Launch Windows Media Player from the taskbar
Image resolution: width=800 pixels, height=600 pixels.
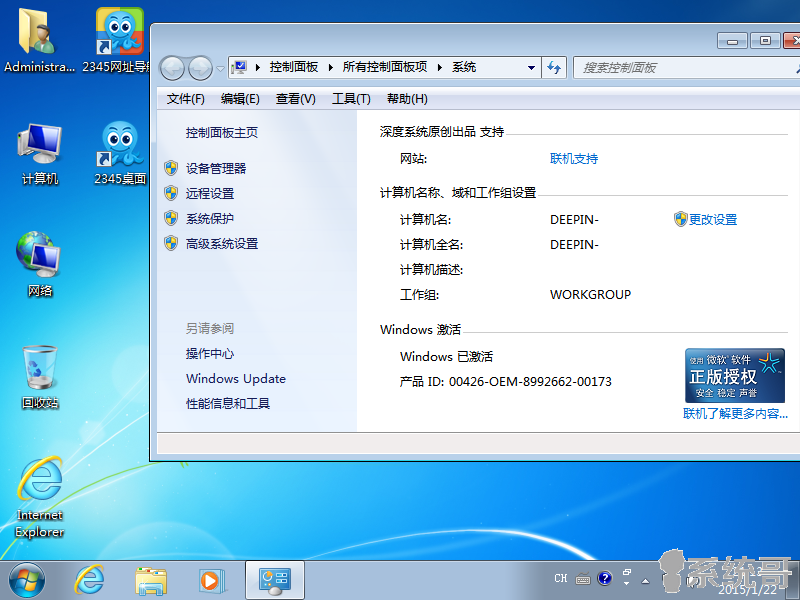click(x=212, y=581)
